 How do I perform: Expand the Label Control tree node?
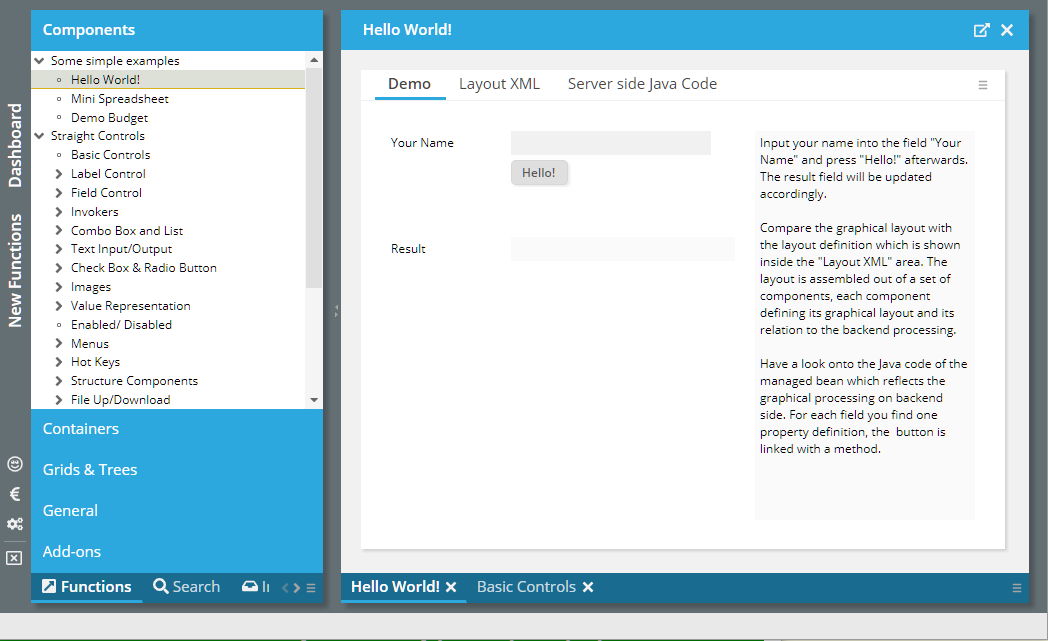coord(59,174)
